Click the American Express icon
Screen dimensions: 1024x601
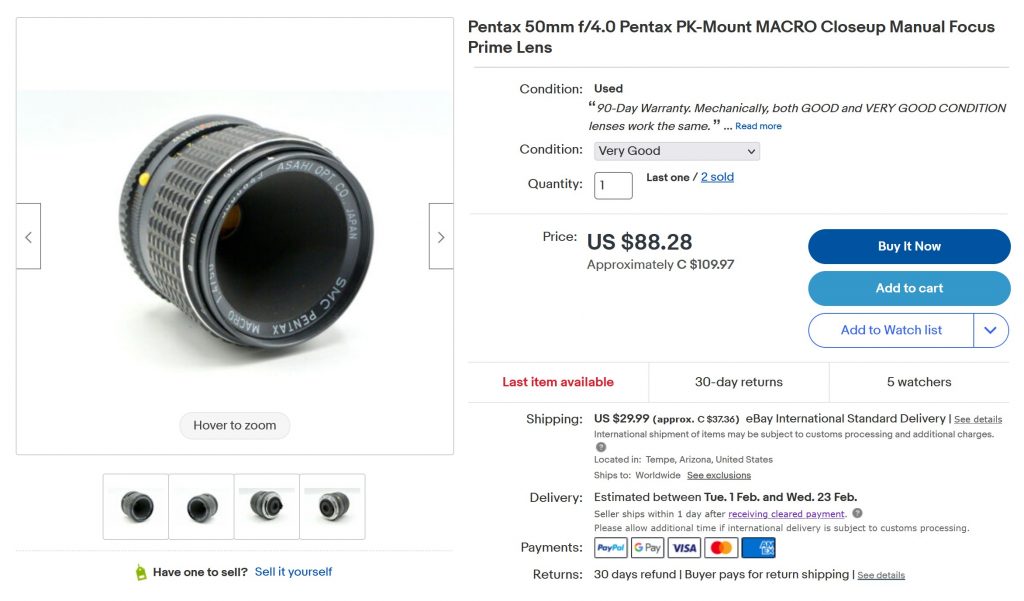point(758,548)
